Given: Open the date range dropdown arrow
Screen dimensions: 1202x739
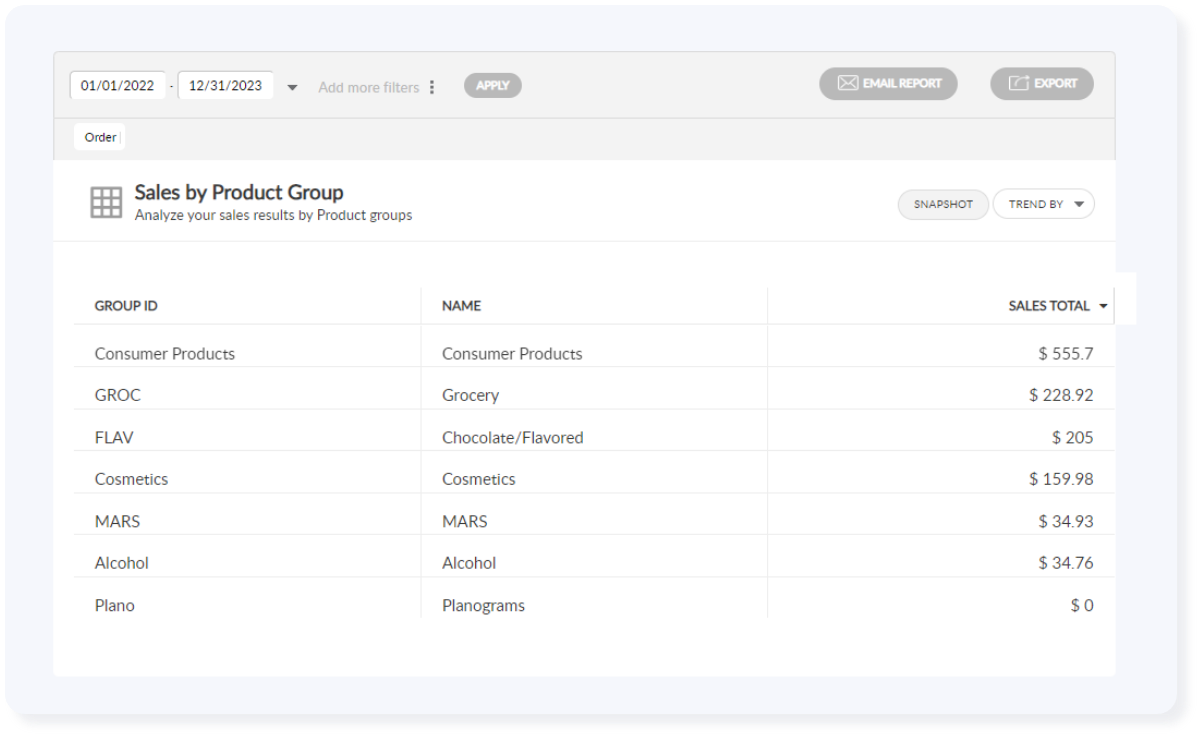Looking at the screenshot, I should [x=291, y=87].
